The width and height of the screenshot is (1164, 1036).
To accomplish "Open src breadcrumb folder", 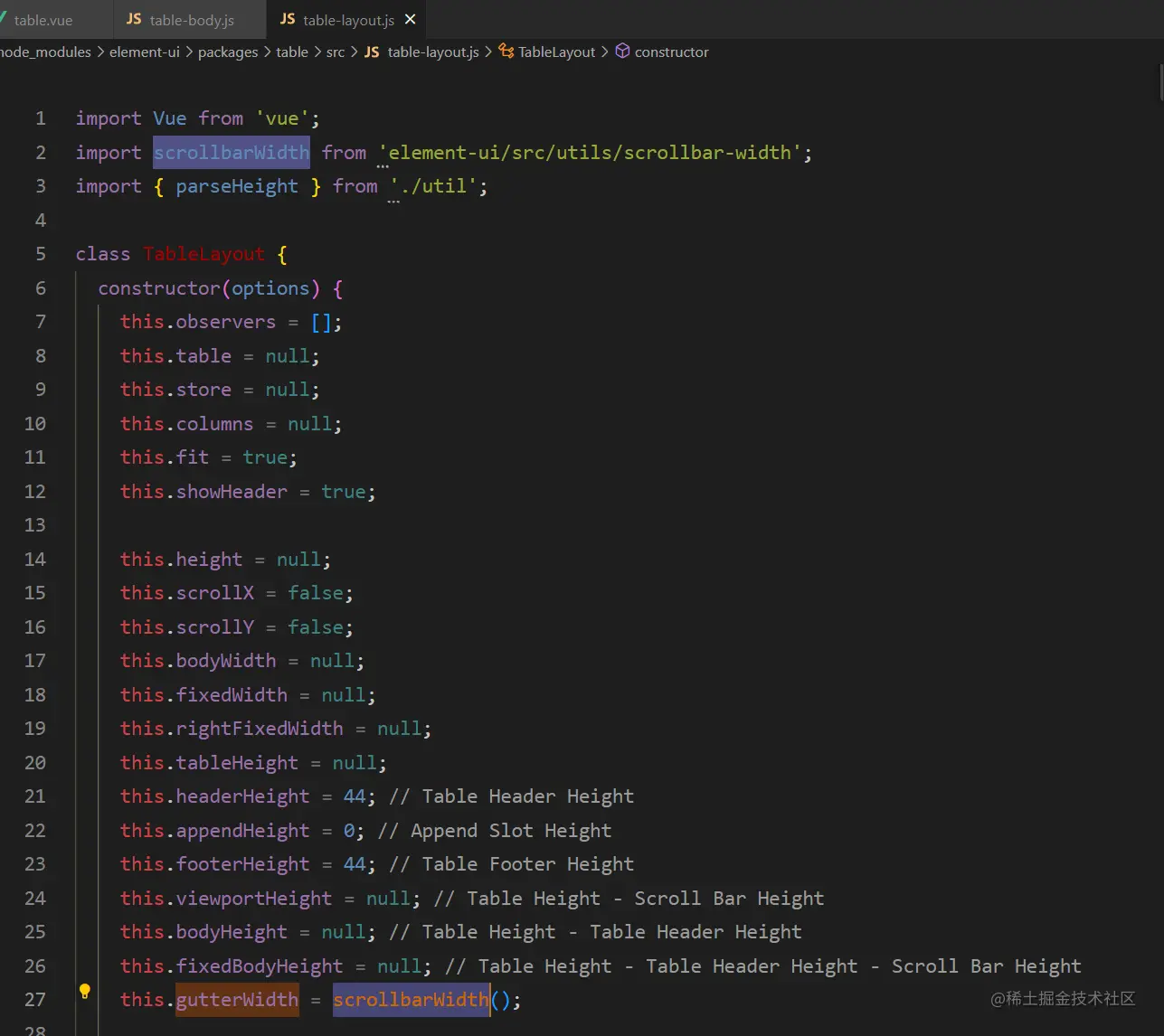I will [x=336, y=52].
